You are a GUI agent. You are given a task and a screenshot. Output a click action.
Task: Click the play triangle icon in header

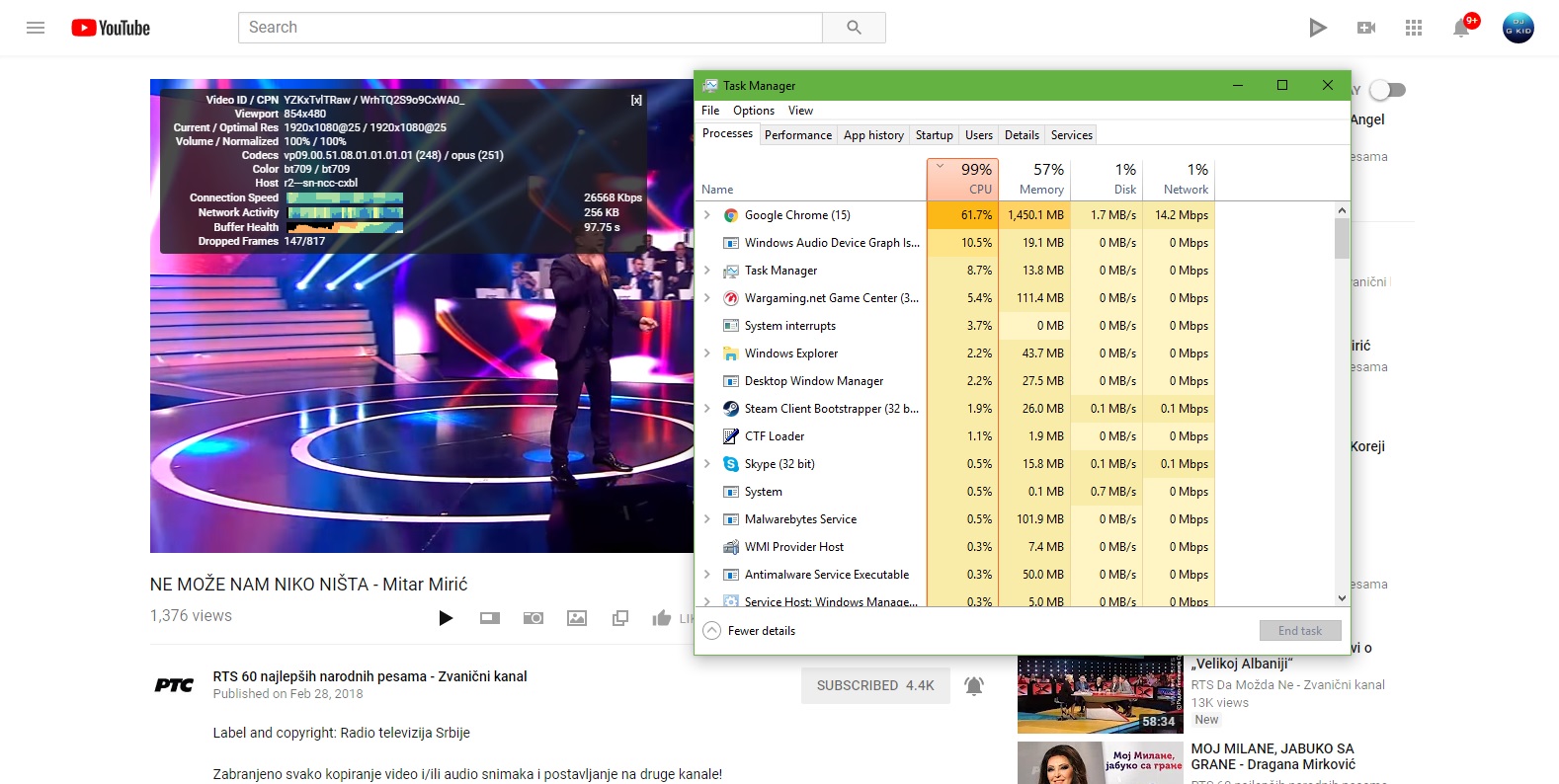1317,28
